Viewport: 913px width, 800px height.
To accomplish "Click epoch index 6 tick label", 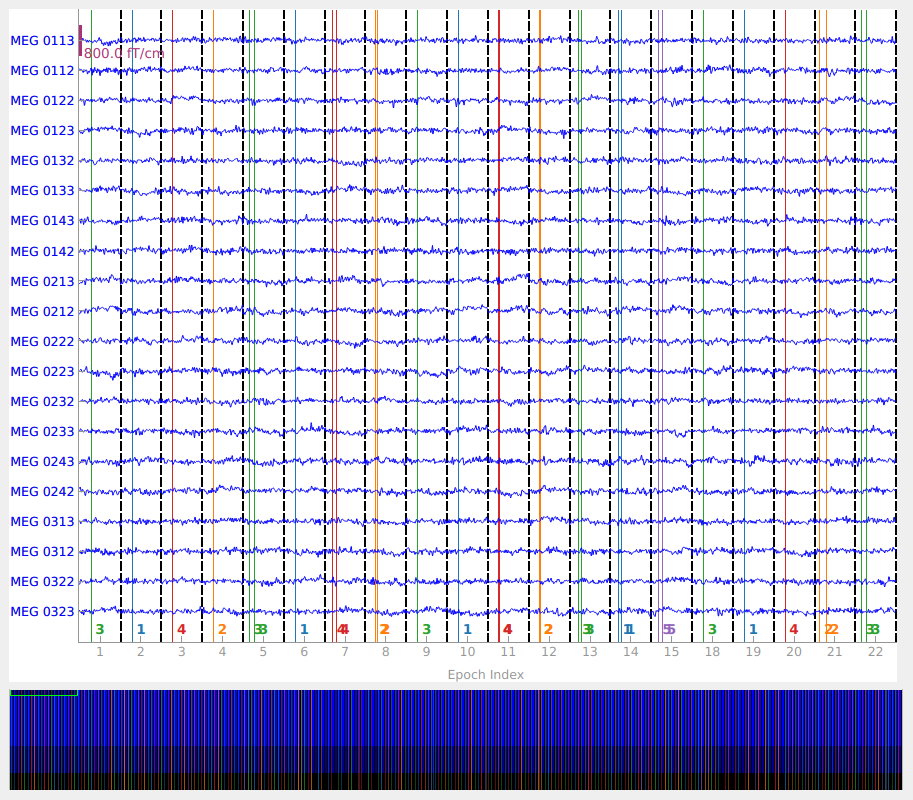I will [x=304, y=652].
